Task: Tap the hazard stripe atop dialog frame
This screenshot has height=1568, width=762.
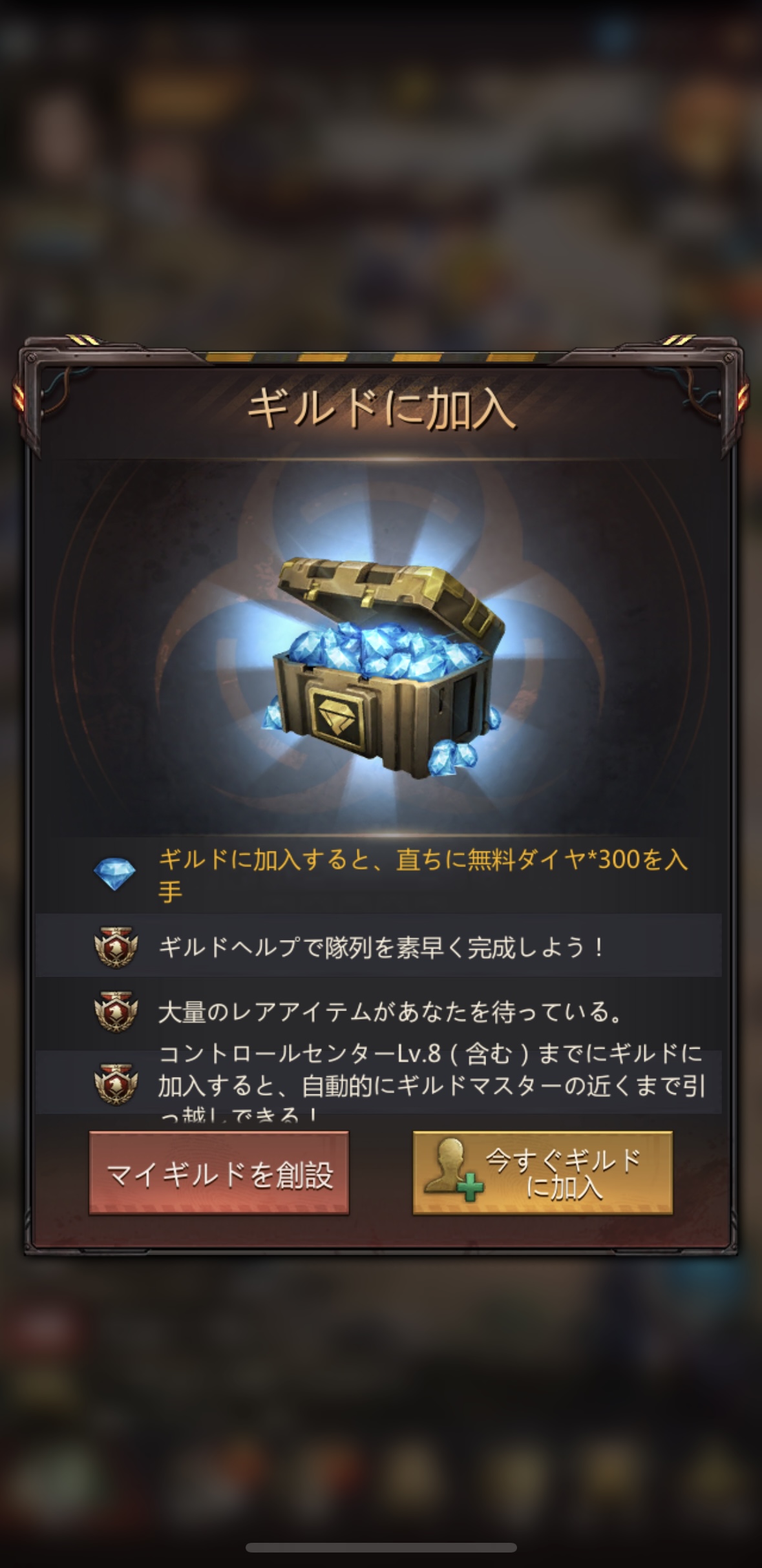Action: [x=381, y=357]
